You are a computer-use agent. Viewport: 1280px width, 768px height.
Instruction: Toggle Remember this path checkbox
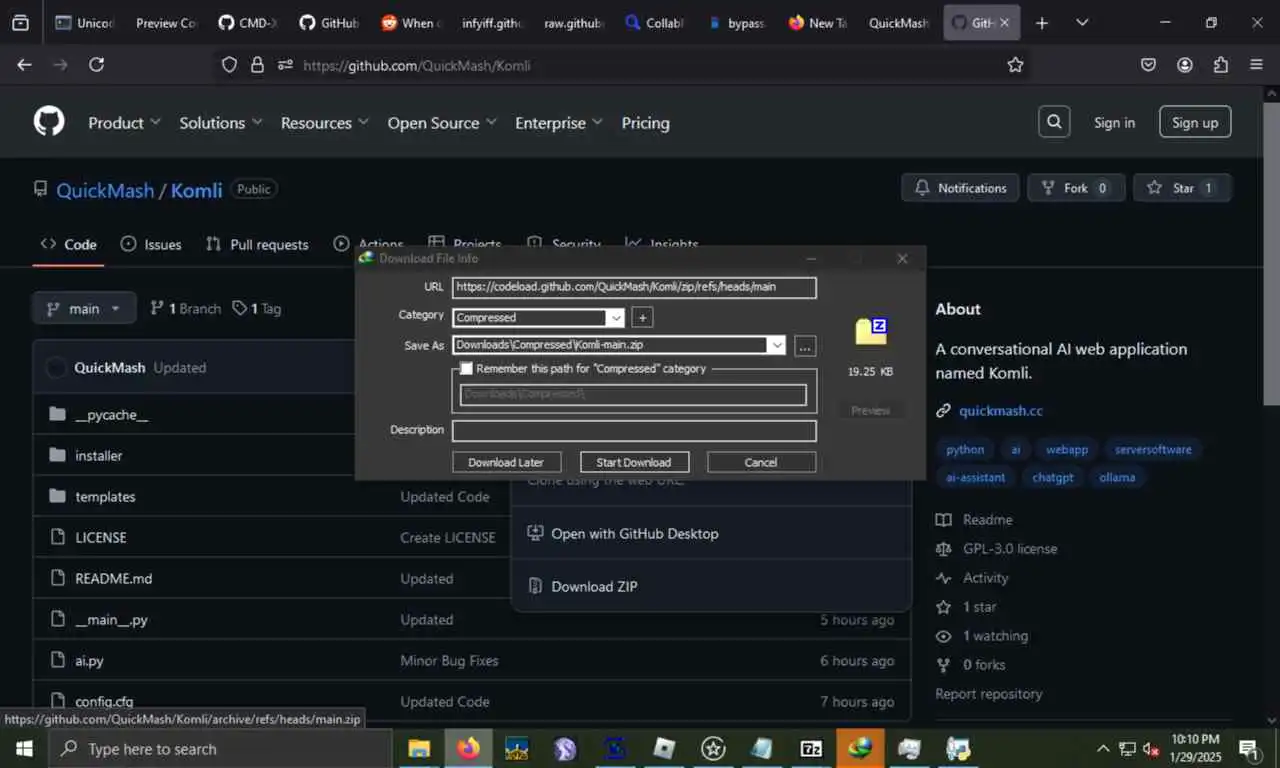click(466, 368)
